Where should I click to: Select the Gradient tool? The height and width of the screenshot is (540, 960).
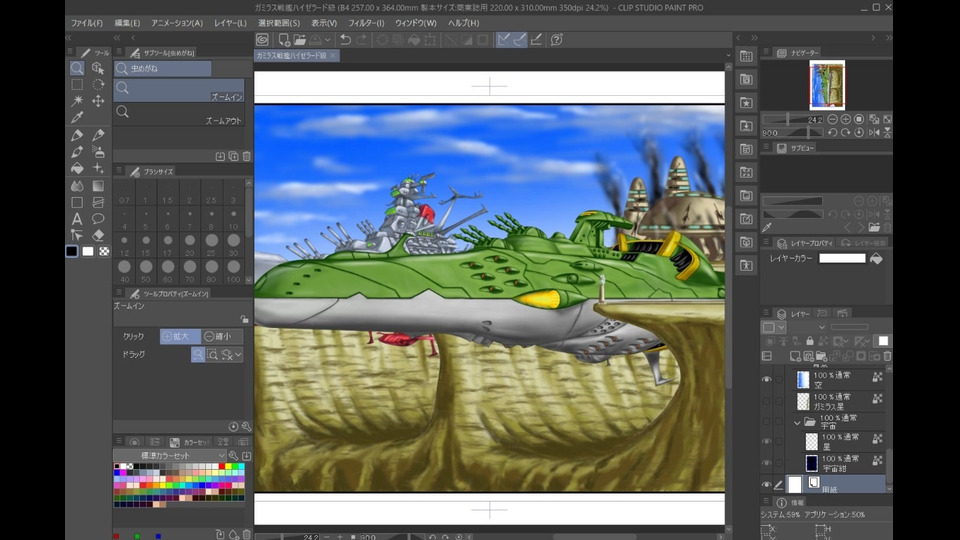(98, 185)
